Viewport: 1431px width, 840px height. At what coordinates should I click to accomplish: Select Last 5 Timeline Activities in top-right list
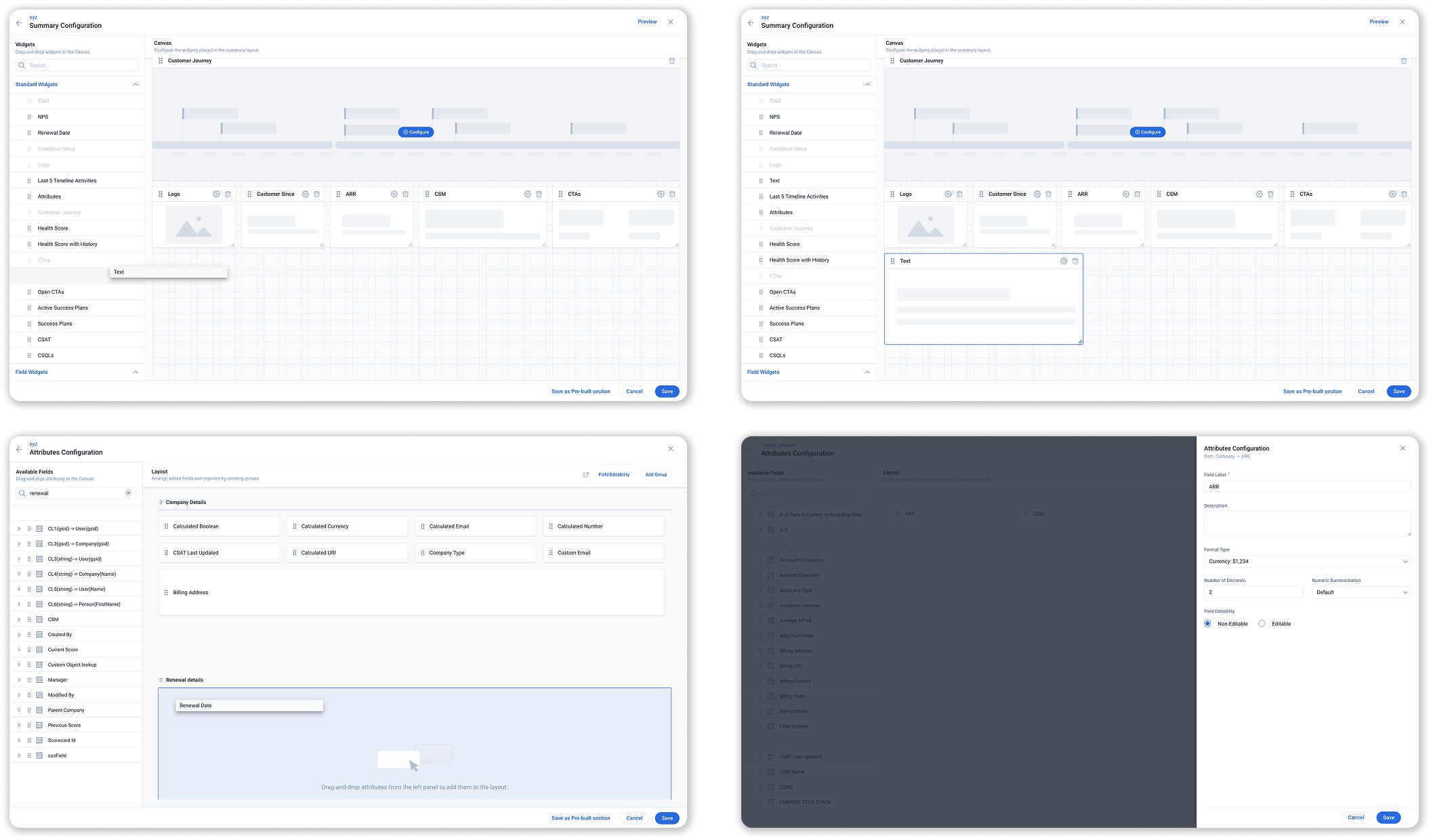(x=809, y=196)
